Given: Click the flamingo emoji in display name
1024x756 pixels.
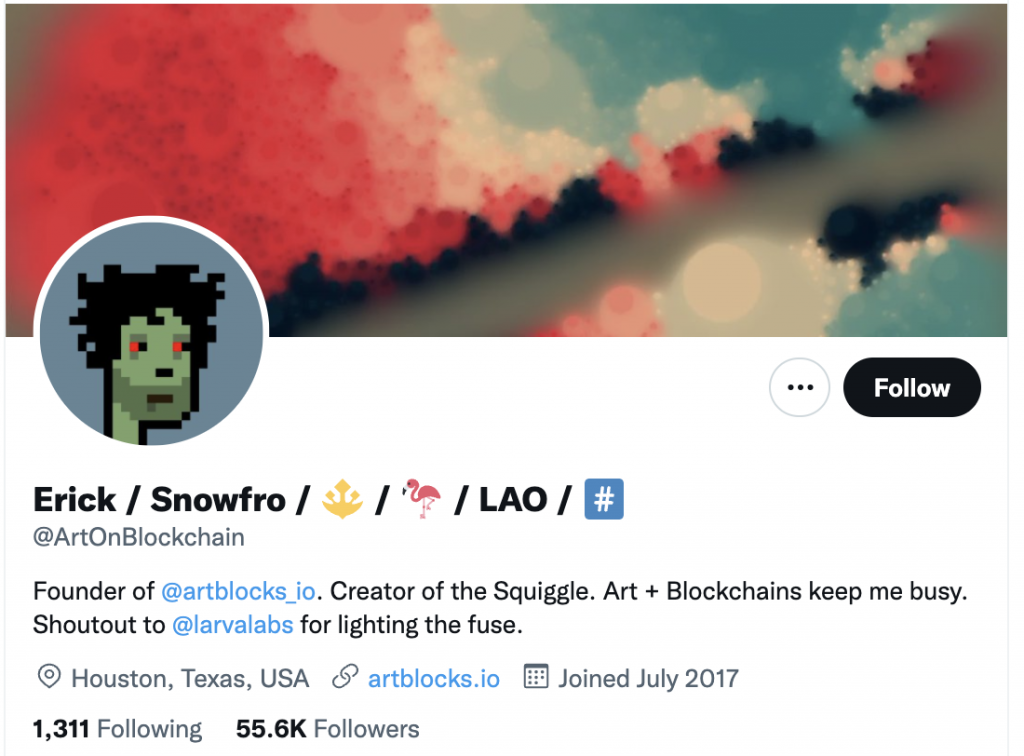Looking at the screenshot, I should click(422, 499).
